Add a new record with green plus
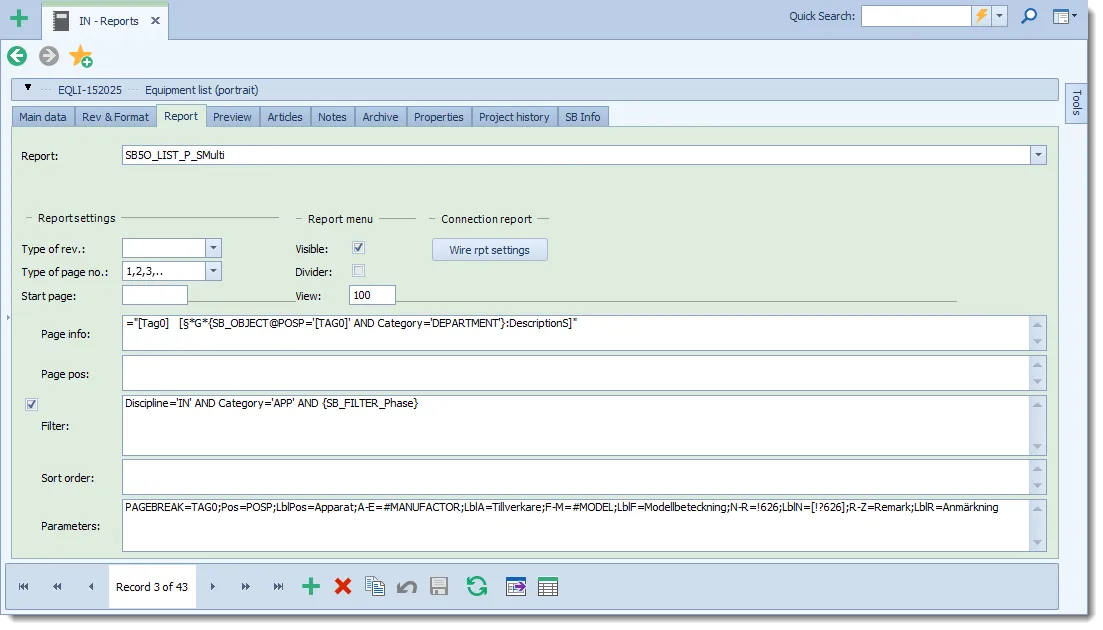The height and width of the screenshot is (630, 1103). tap(310, 586)
